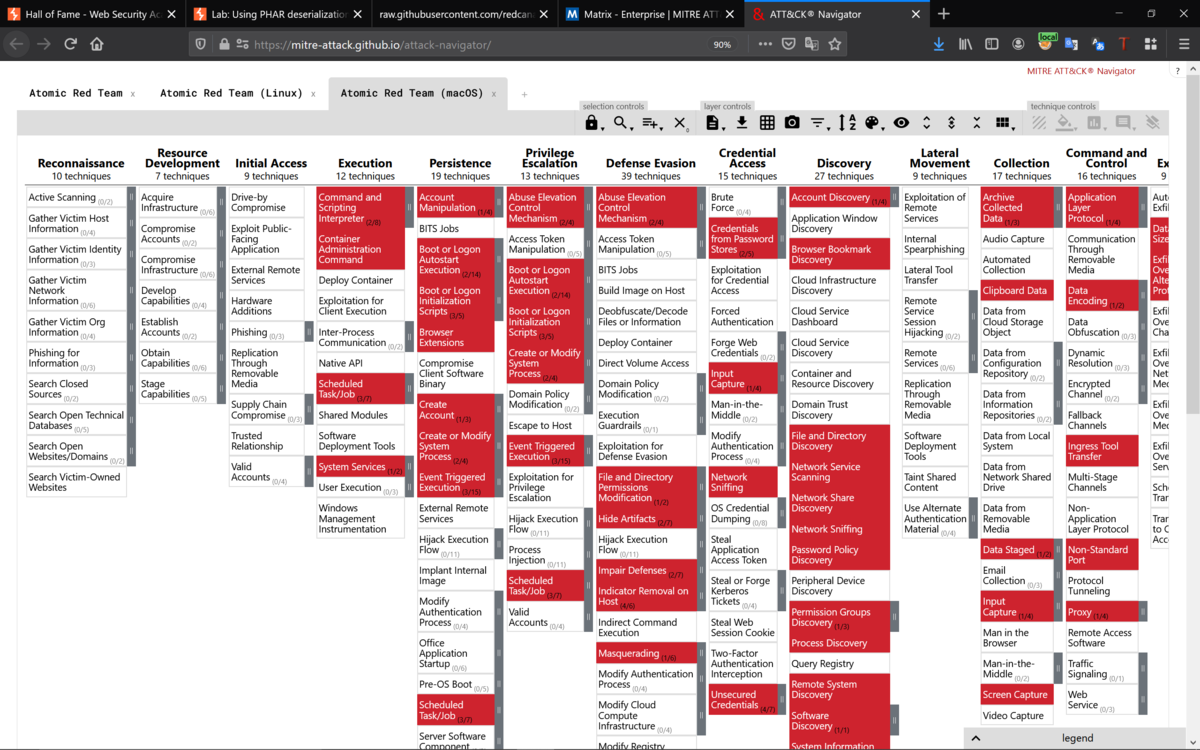Toggle the lock multi-tactic selection icon
Viewport: 1200px width, 750px height.
coord(592,123)
